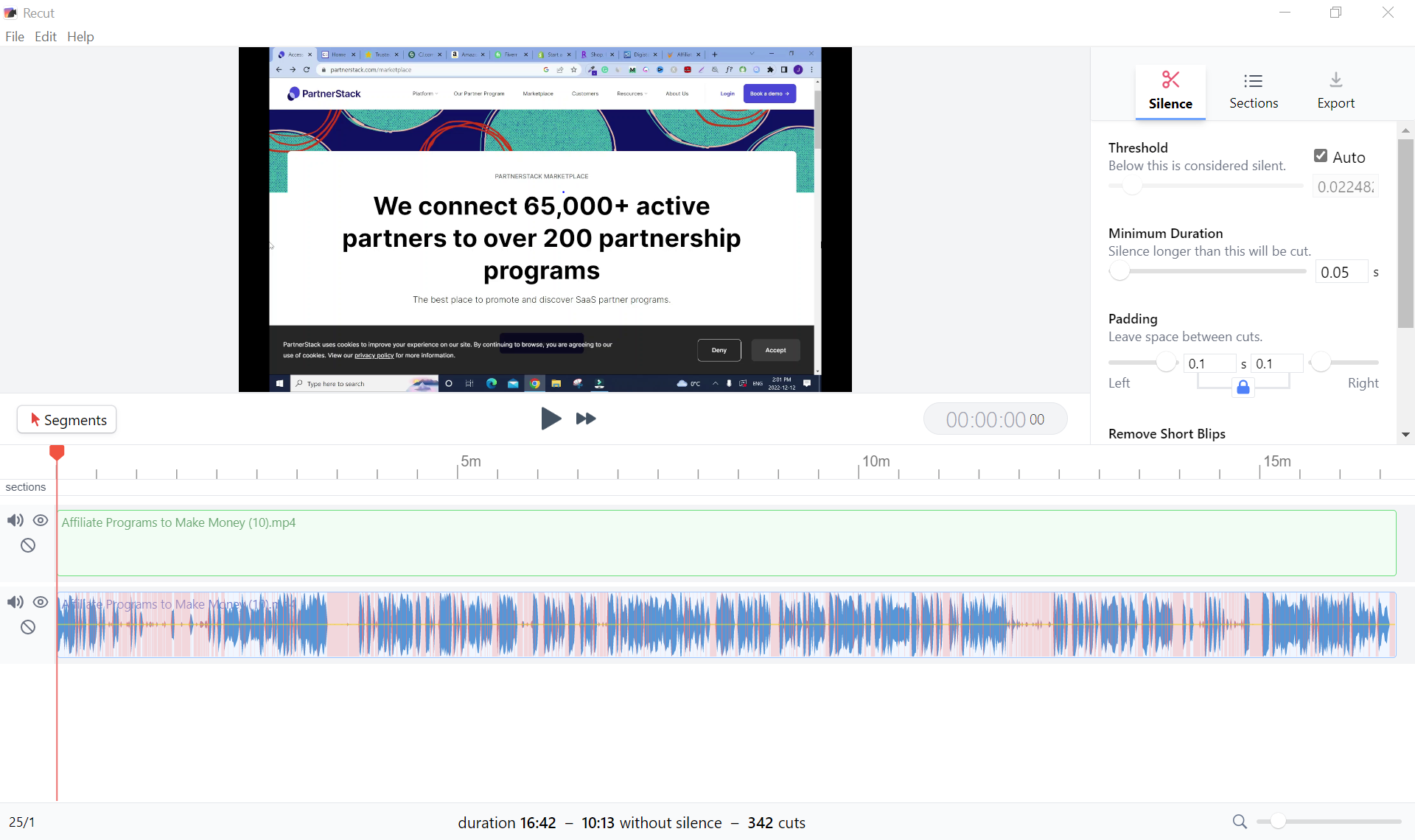The height and width of the screenshot is (840, 1415).
Task: Hide the video track eye icon
Action: [41, 520]
